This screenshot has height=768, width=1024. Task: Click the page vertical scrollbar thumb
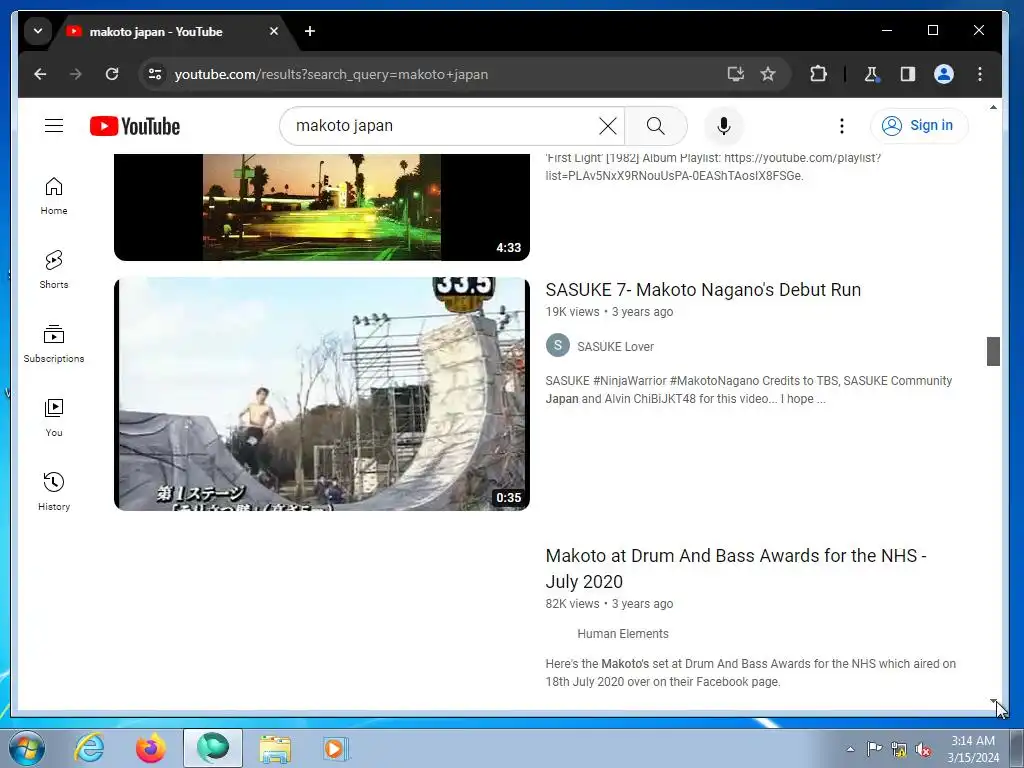(x=993, y=351)
